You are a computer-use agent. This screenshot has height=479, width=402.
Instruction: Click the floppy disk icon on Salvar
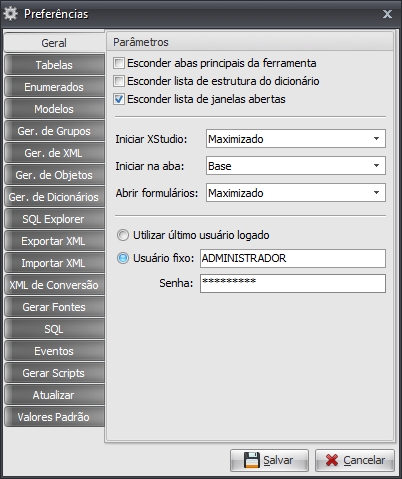tap(252, 460)
